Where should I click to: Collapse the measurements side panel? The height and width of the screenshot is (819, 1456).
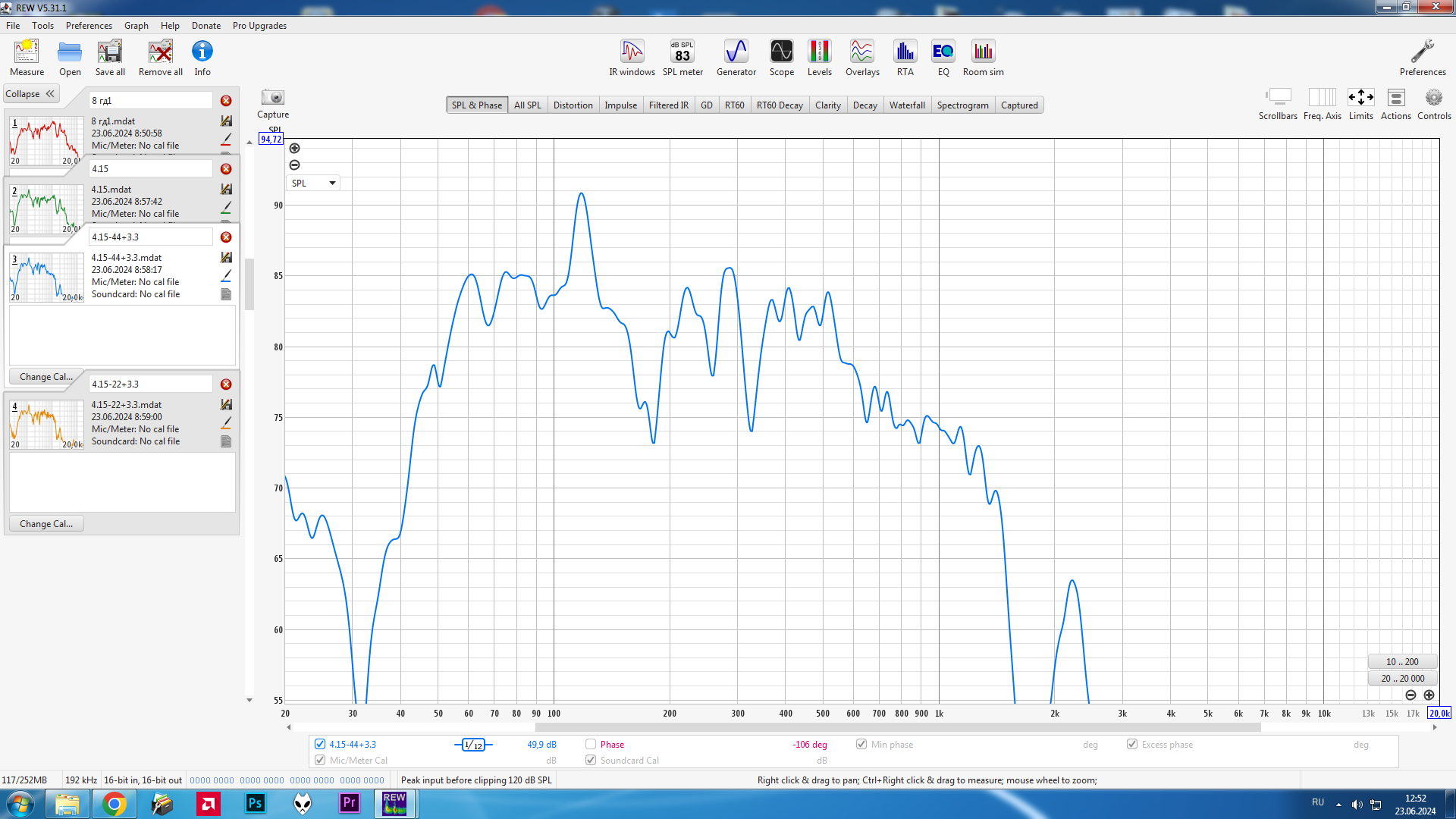(31, 94)
